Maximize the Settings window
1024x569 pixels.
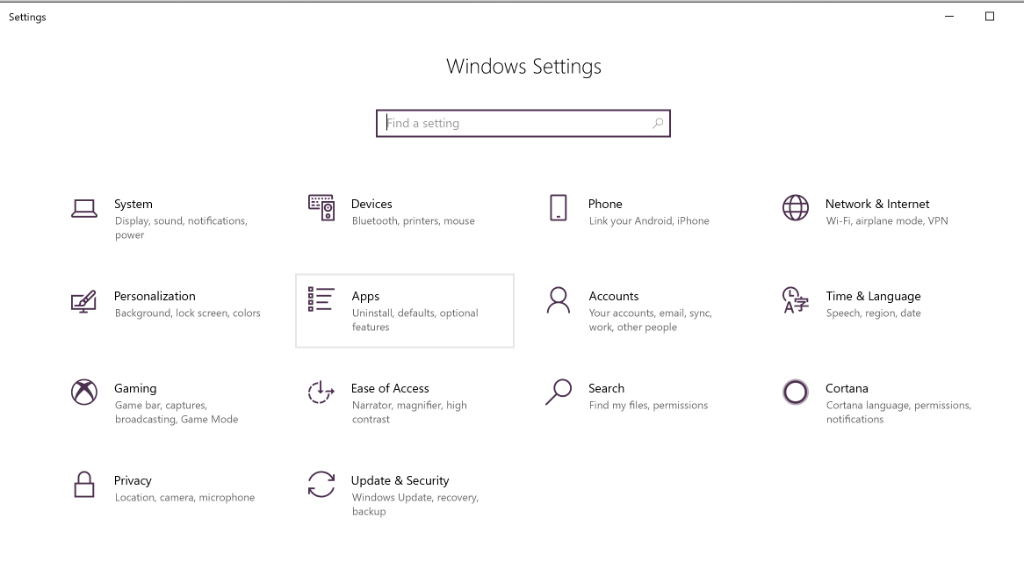coord(989,16)
